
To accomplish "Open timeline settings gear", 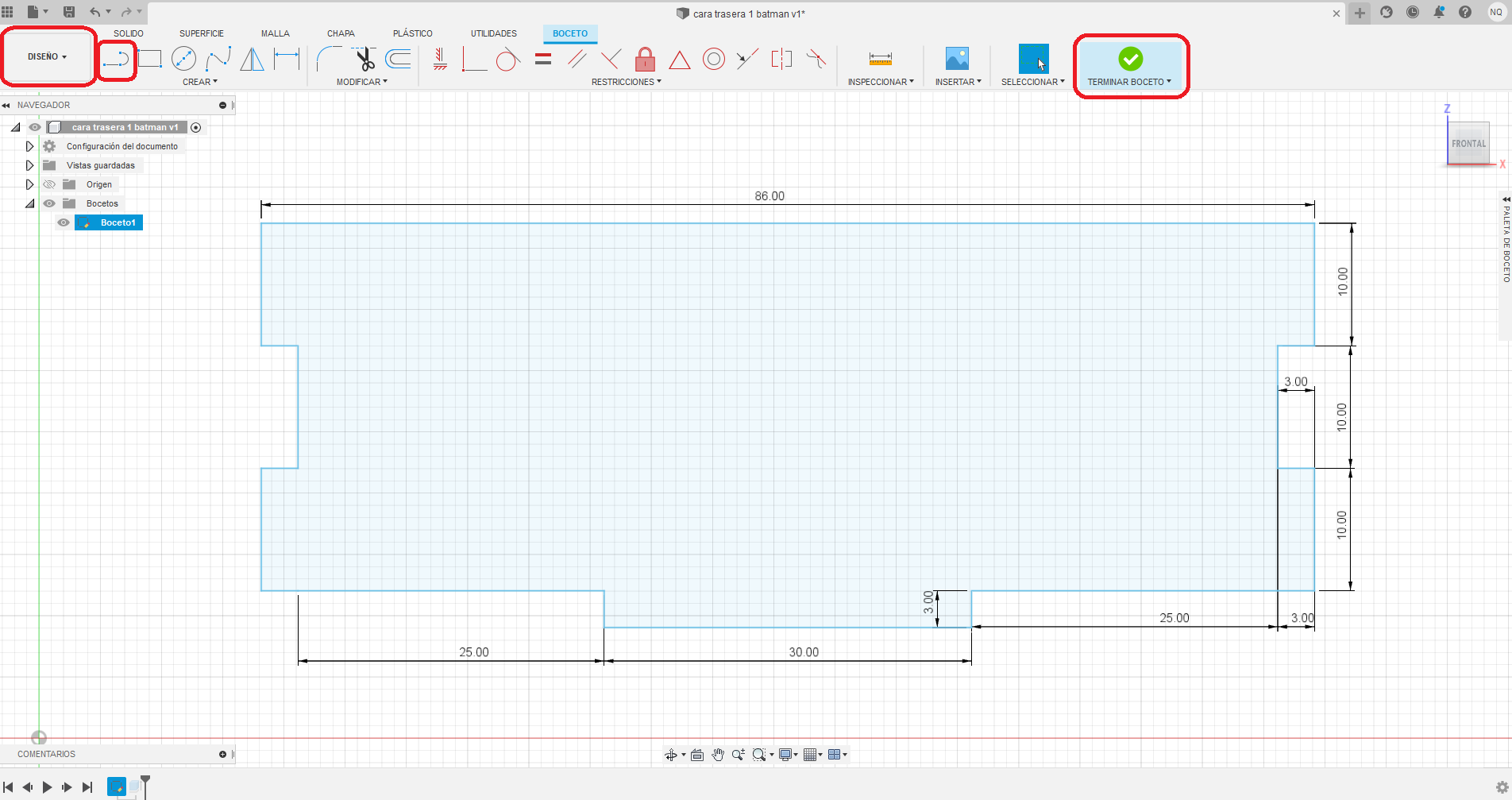I will coord(1502,787).
